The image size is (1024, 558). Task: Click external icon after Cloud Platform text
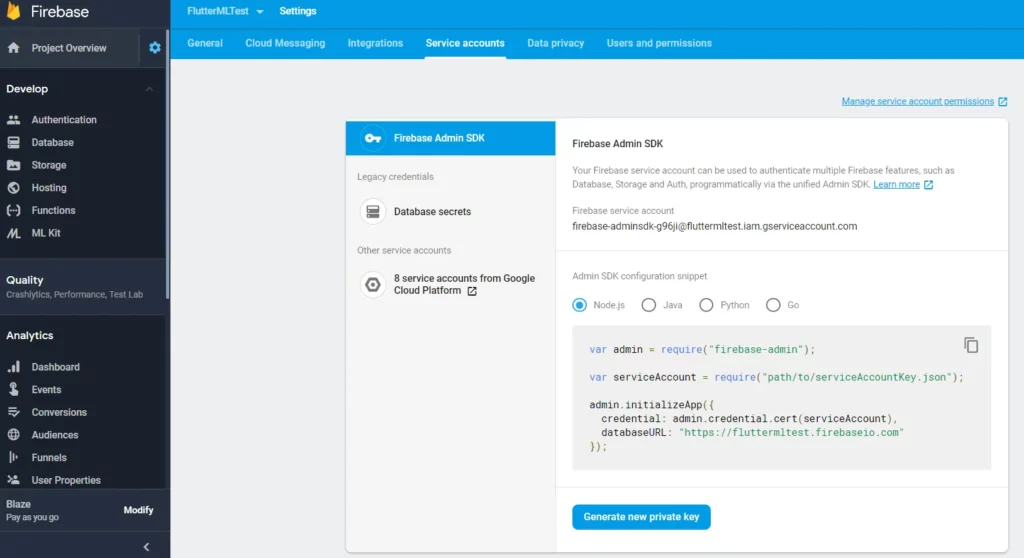(472, 291)
